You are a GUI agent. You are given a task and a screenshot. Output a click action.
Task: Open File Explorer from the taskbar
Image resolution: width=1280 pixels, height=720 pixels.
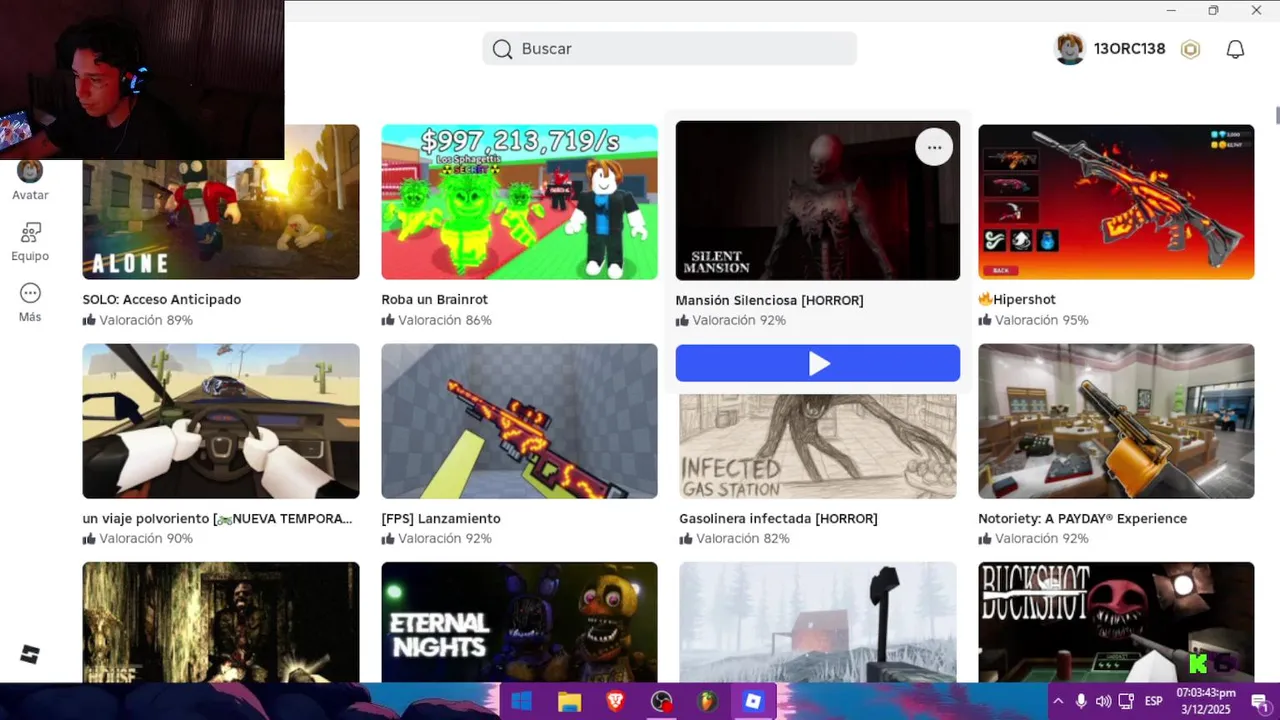(x=569, y=701)
